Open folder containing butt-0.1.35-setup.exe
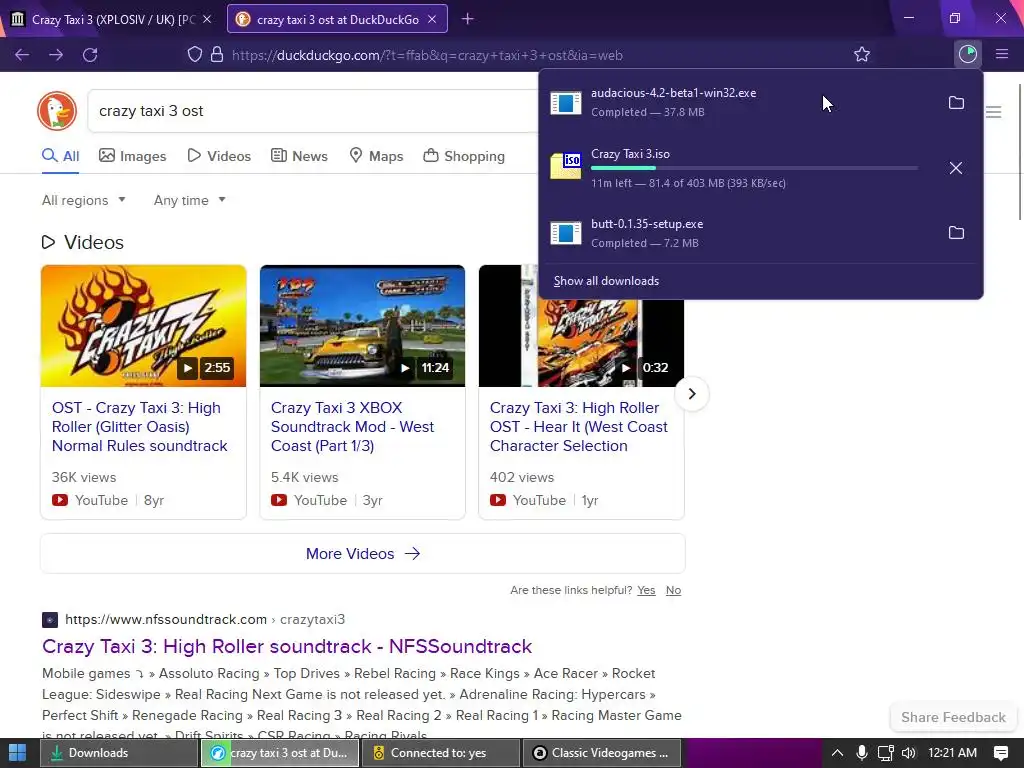This screenshot has height=768, width=1024. pyautogui.click(x=956, y=232)
